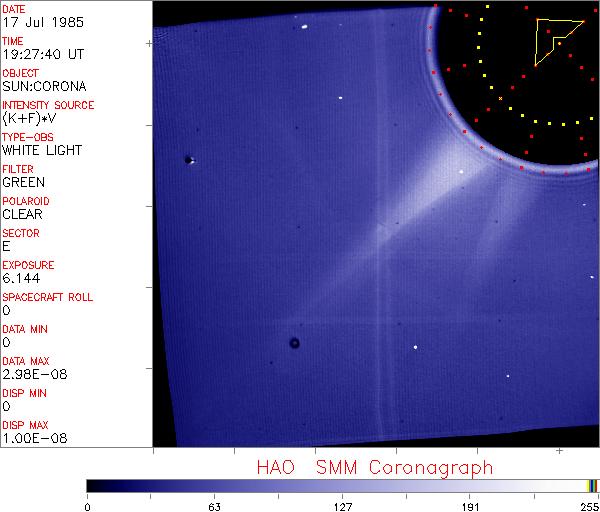The image size is (600, 512).
Task: Click the dark ring blemish in lower image
Action: (294, 343)
